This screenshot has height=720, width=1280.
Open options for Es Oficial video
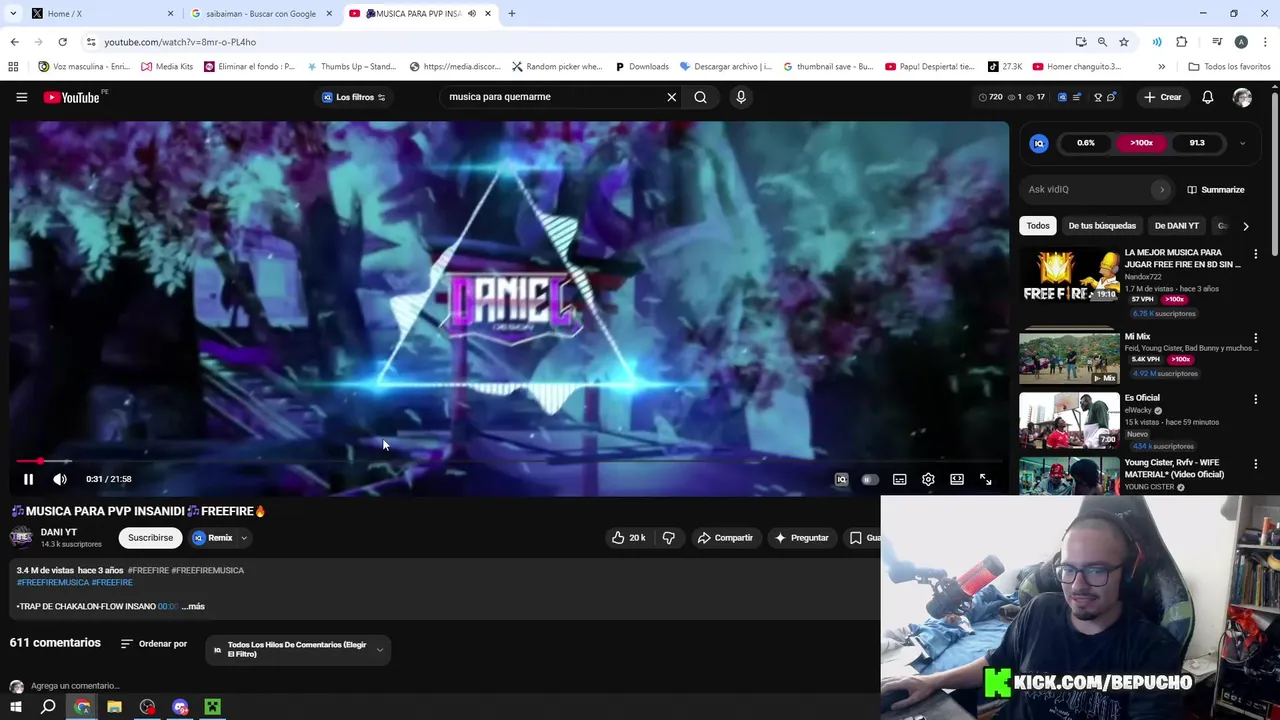coord(1255,399)
